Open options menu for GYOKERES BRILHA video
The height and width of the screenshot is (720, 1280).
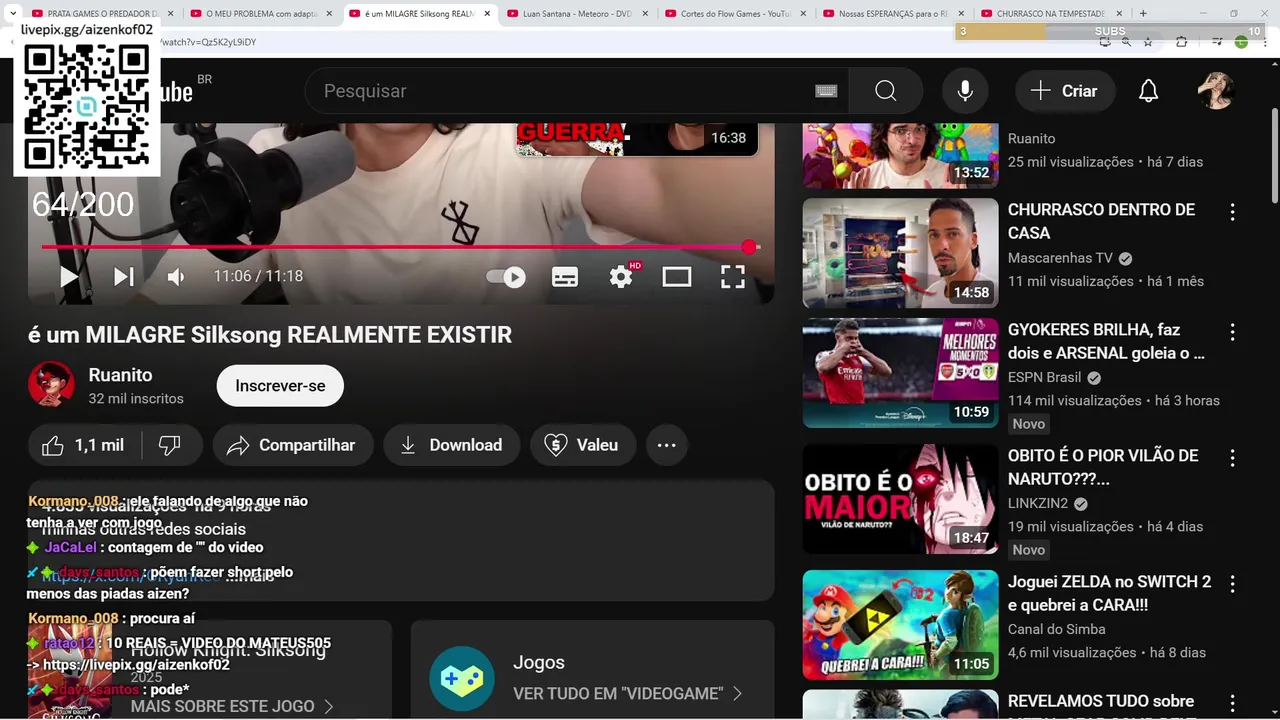click(1232, 332)
